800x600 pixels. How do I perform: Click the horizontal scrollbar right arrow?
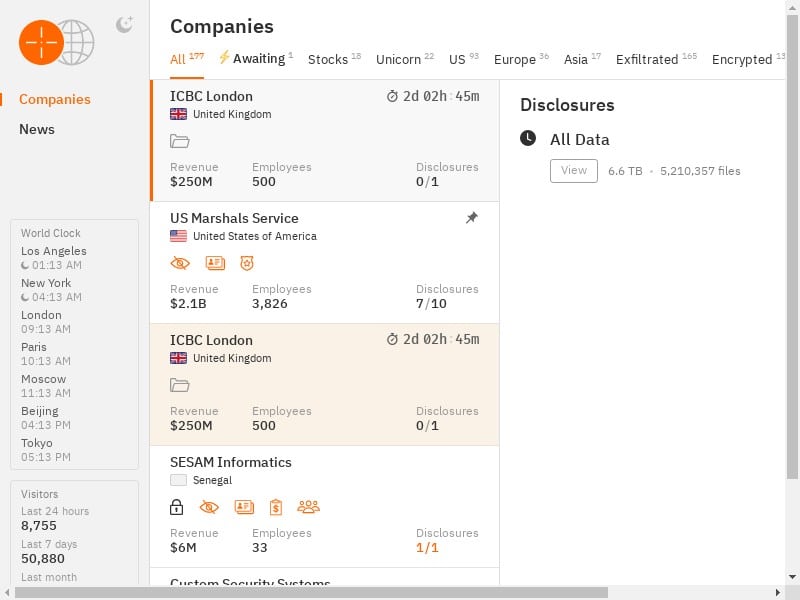[778, 592]
